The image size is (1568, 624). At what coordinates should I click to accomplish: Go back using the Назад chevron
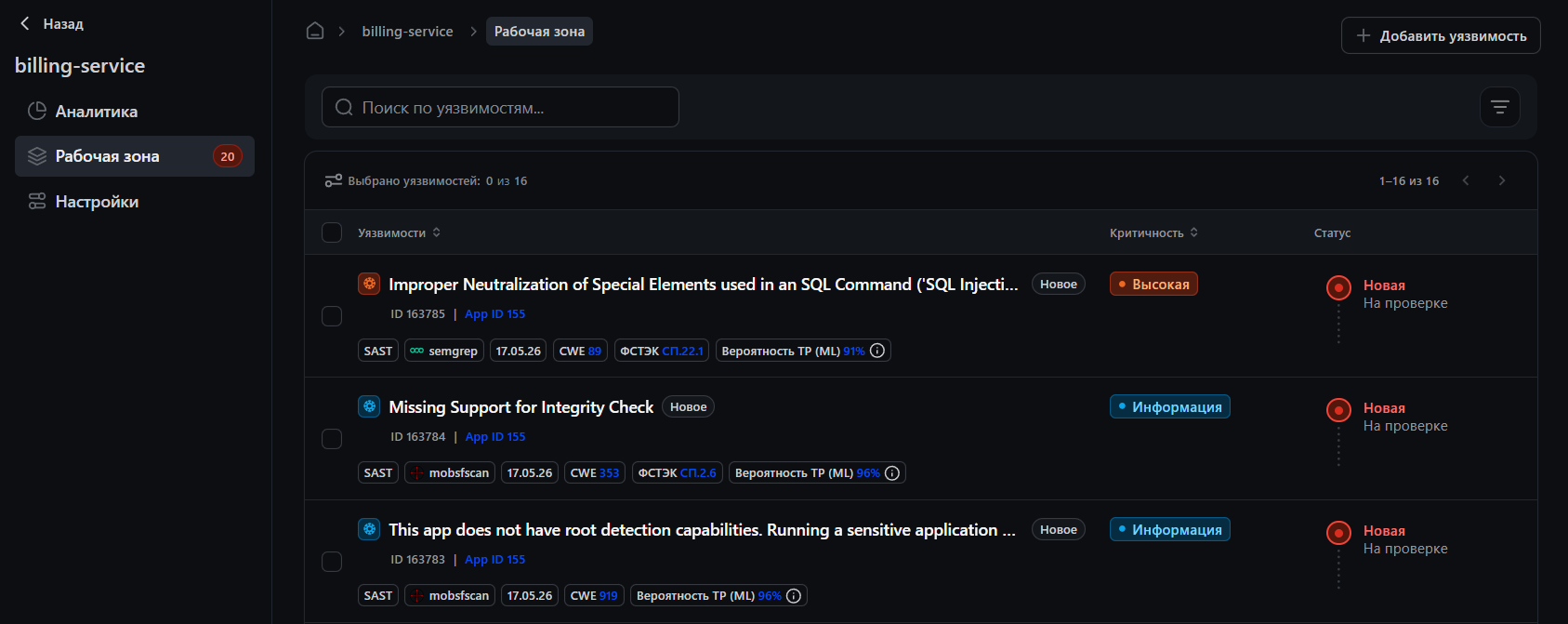coord(25,23)
